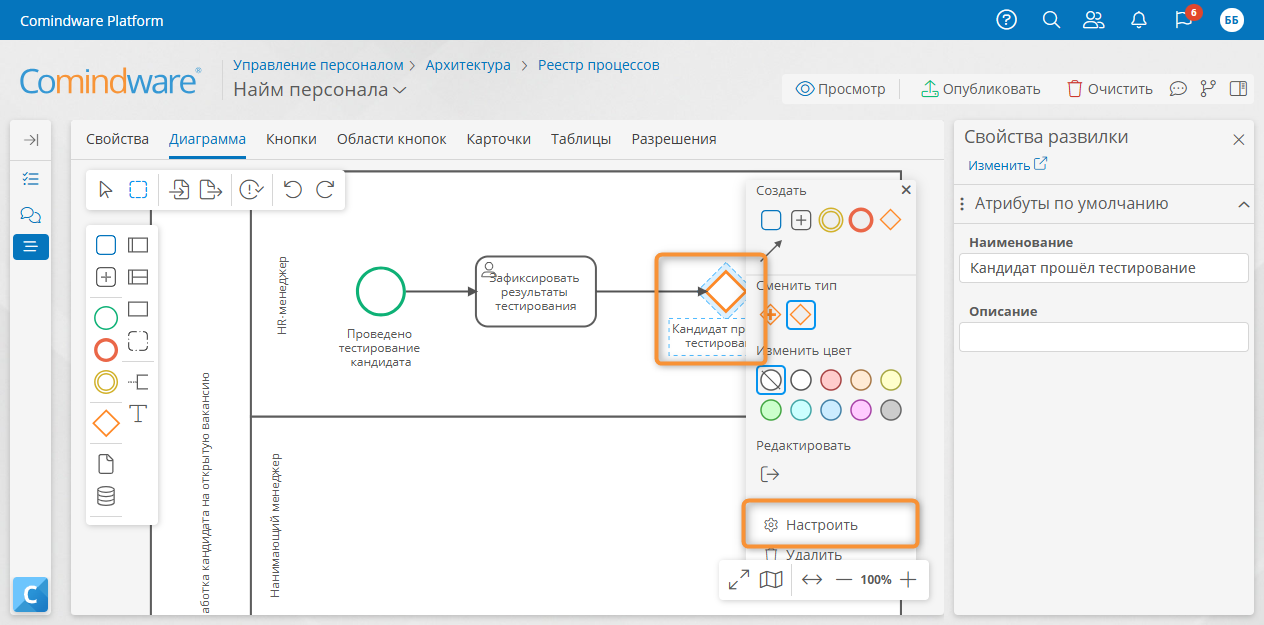Switch to the Свойства tab
This screenshot has width=1264, height=625.
tap(117, 139)
